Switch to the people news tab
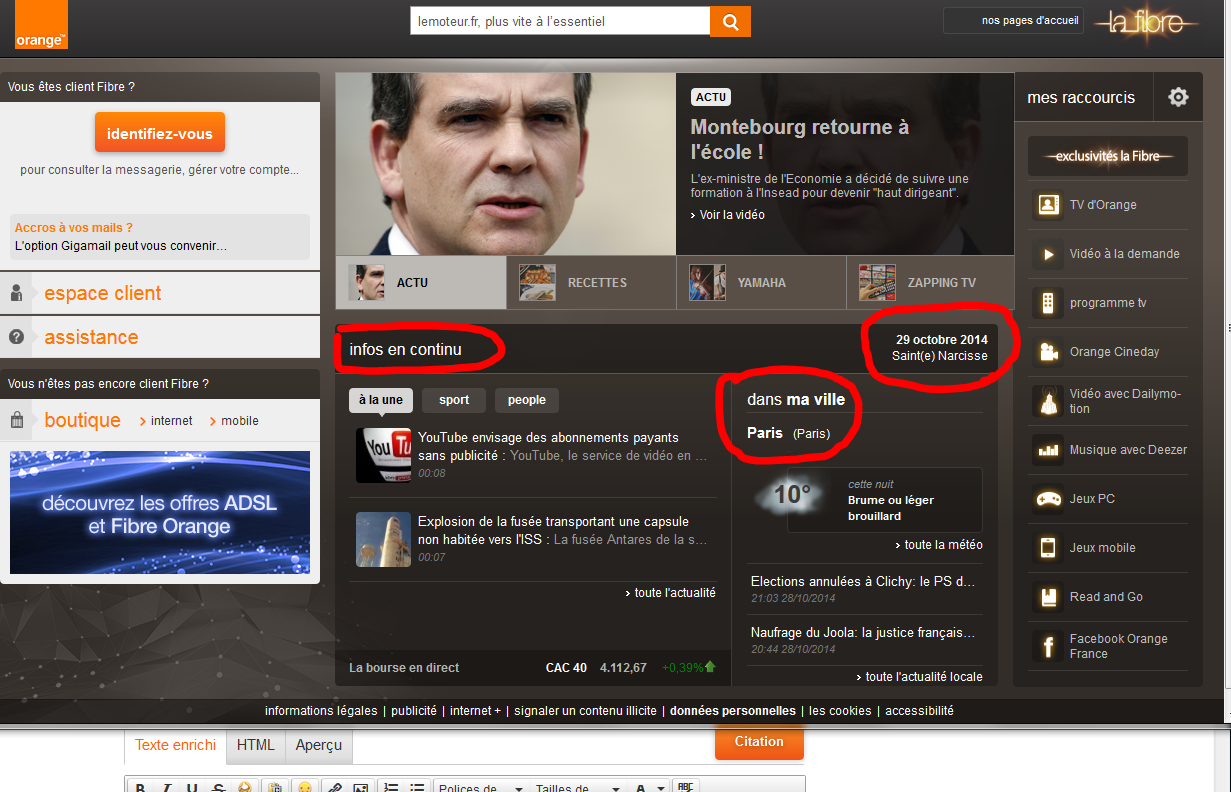Image resolution: width=1231 pixels, height=792 pixels. (x=527, y=400)
